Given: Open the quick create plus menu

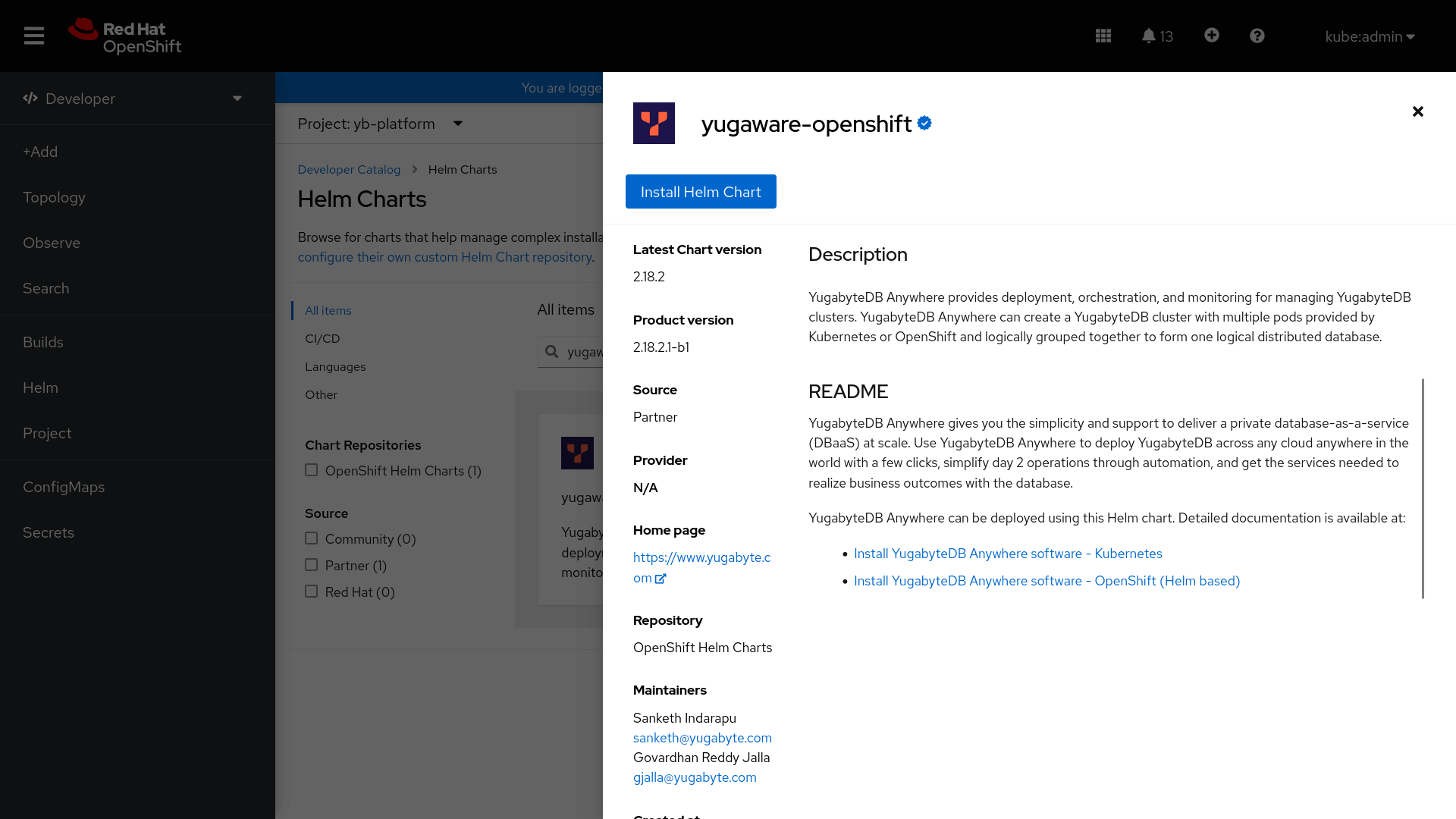Looking at the screenshot, I should click(x=1211, y=36).
